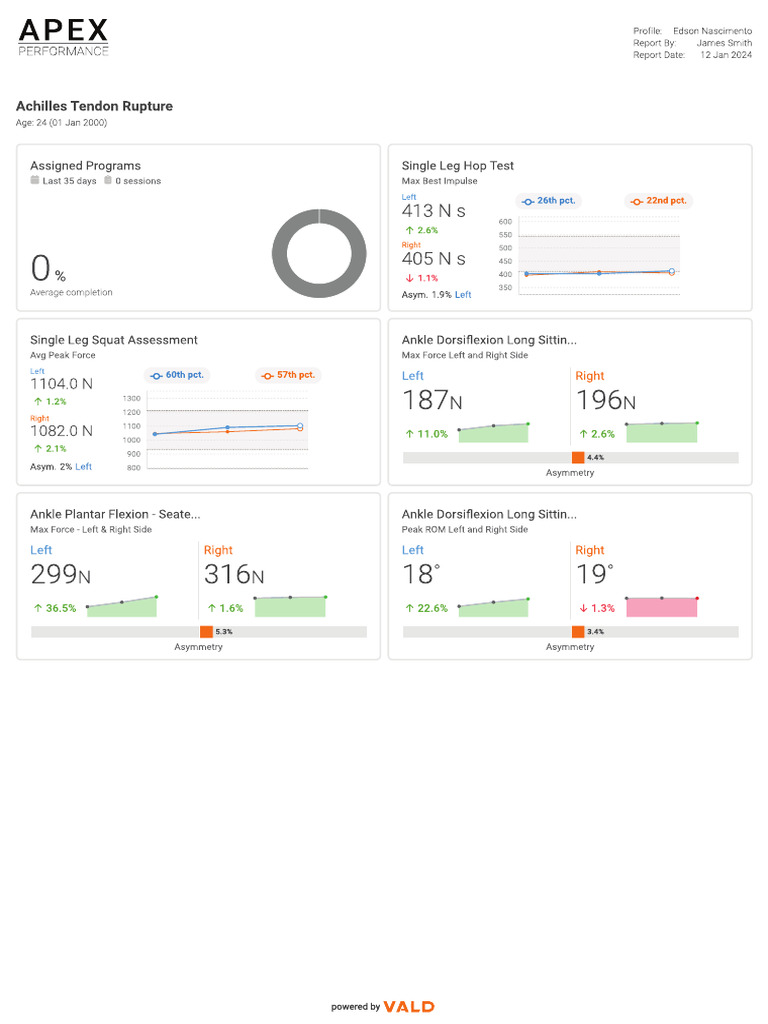Click the 0% Average completion value

(x=48, y=268)
